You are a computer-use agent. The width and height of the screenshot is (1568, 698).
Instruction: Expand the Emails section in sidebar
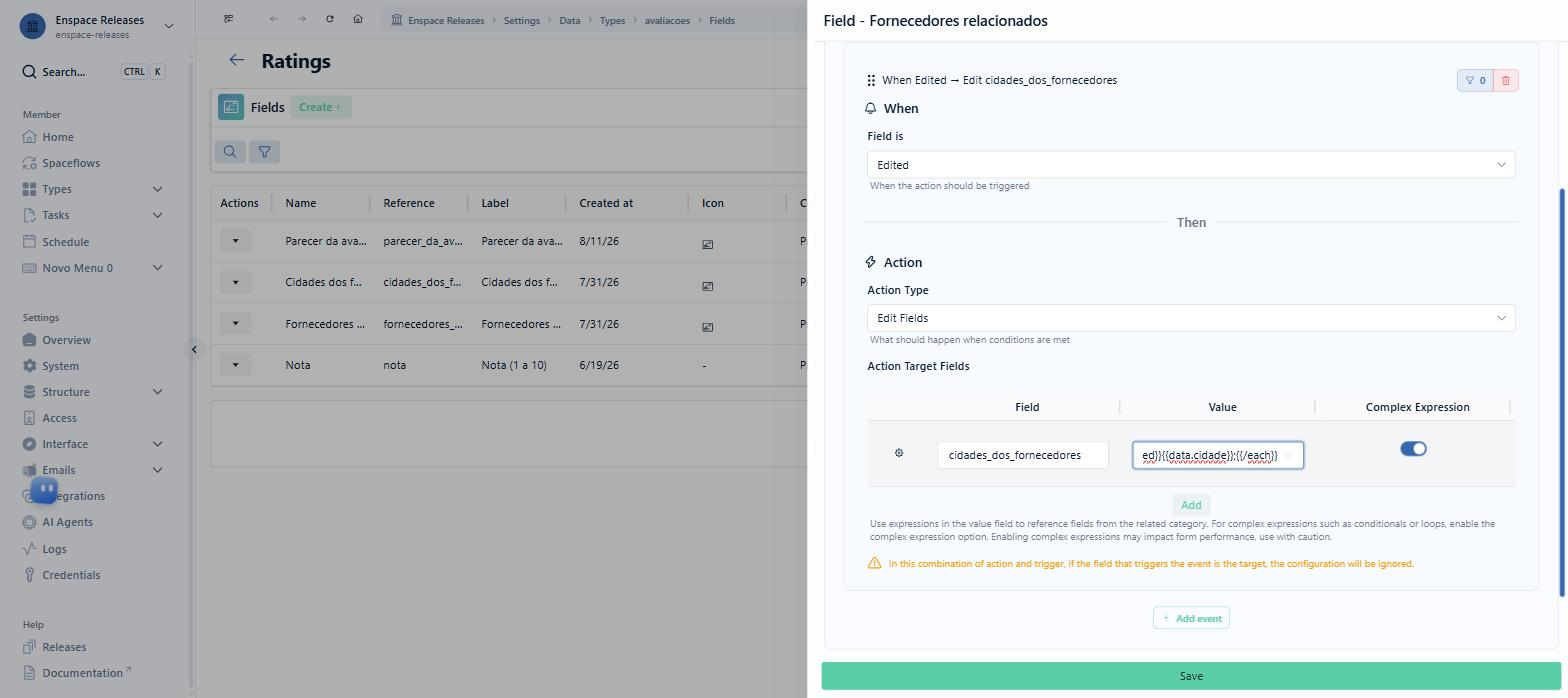157,470
